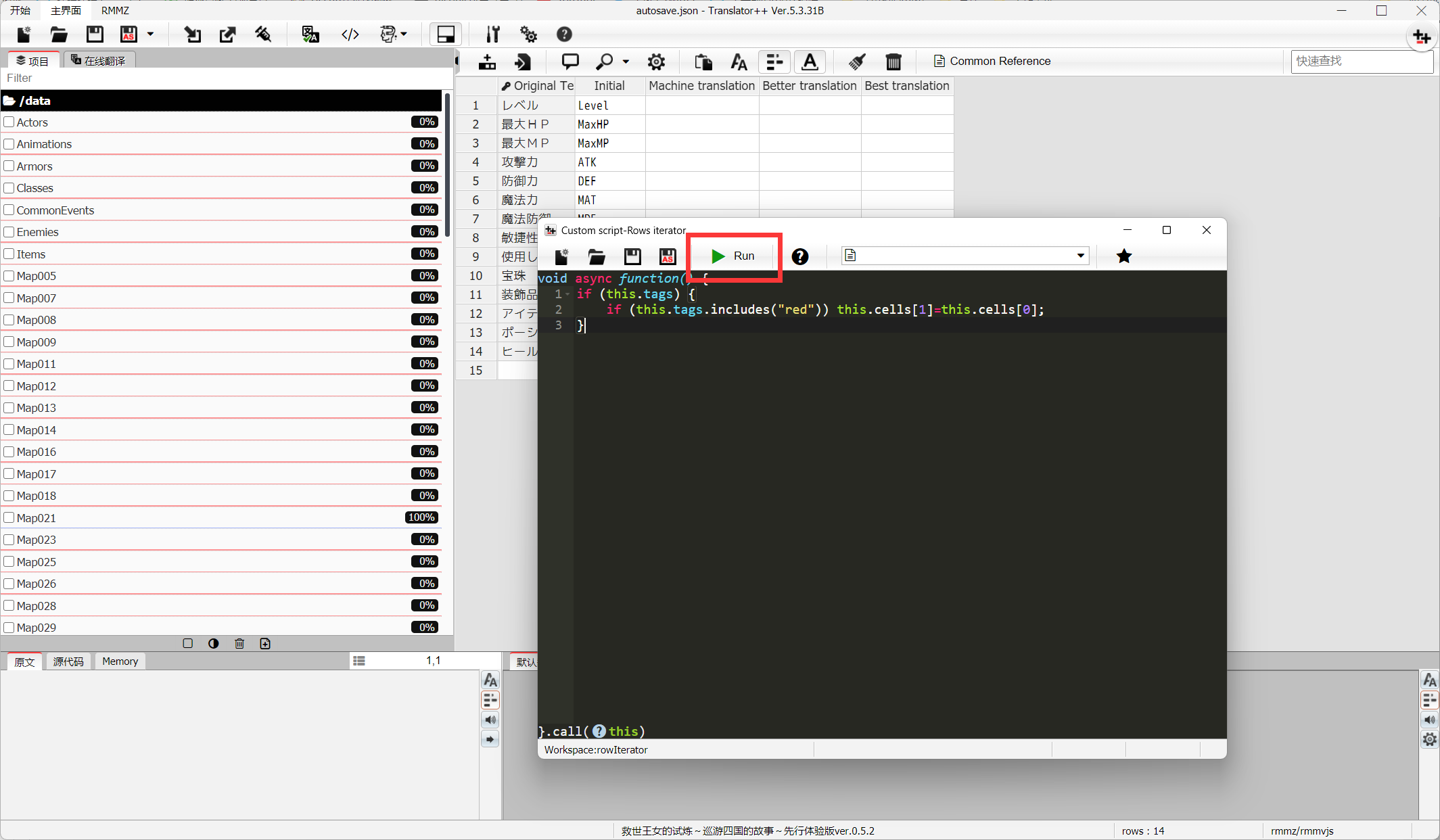Viewport: 1440px width, 840px height.
Task: Open the search options dropdown arrow
Action: click(x=626, y=62)
